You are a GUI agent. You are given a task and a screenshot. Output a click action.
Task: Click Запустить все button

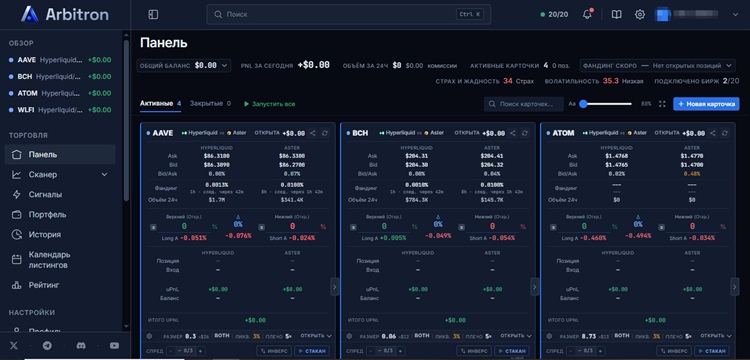(x=269, y=104)
